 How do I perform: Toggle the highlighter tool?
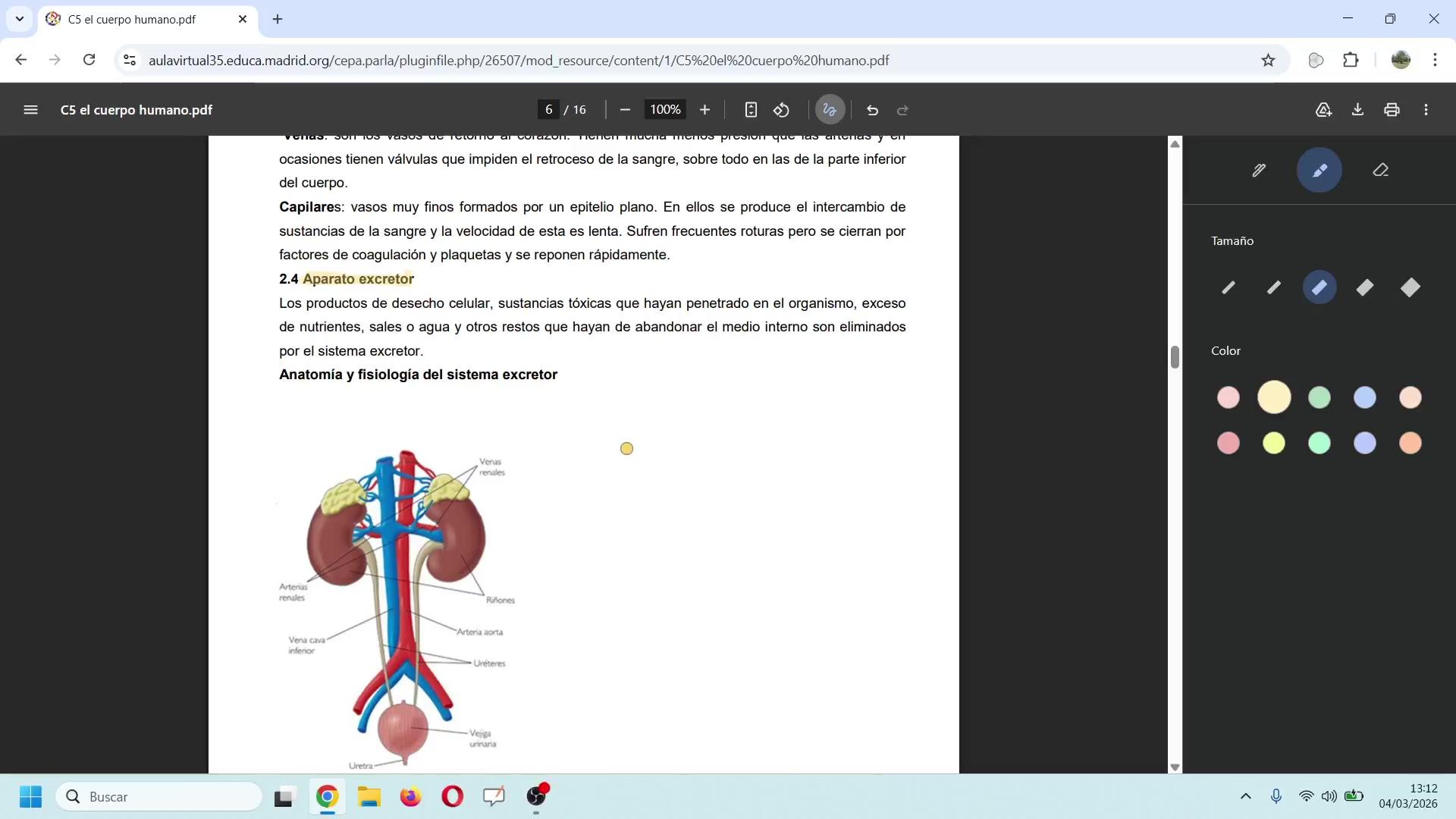tap(1319, 170)
